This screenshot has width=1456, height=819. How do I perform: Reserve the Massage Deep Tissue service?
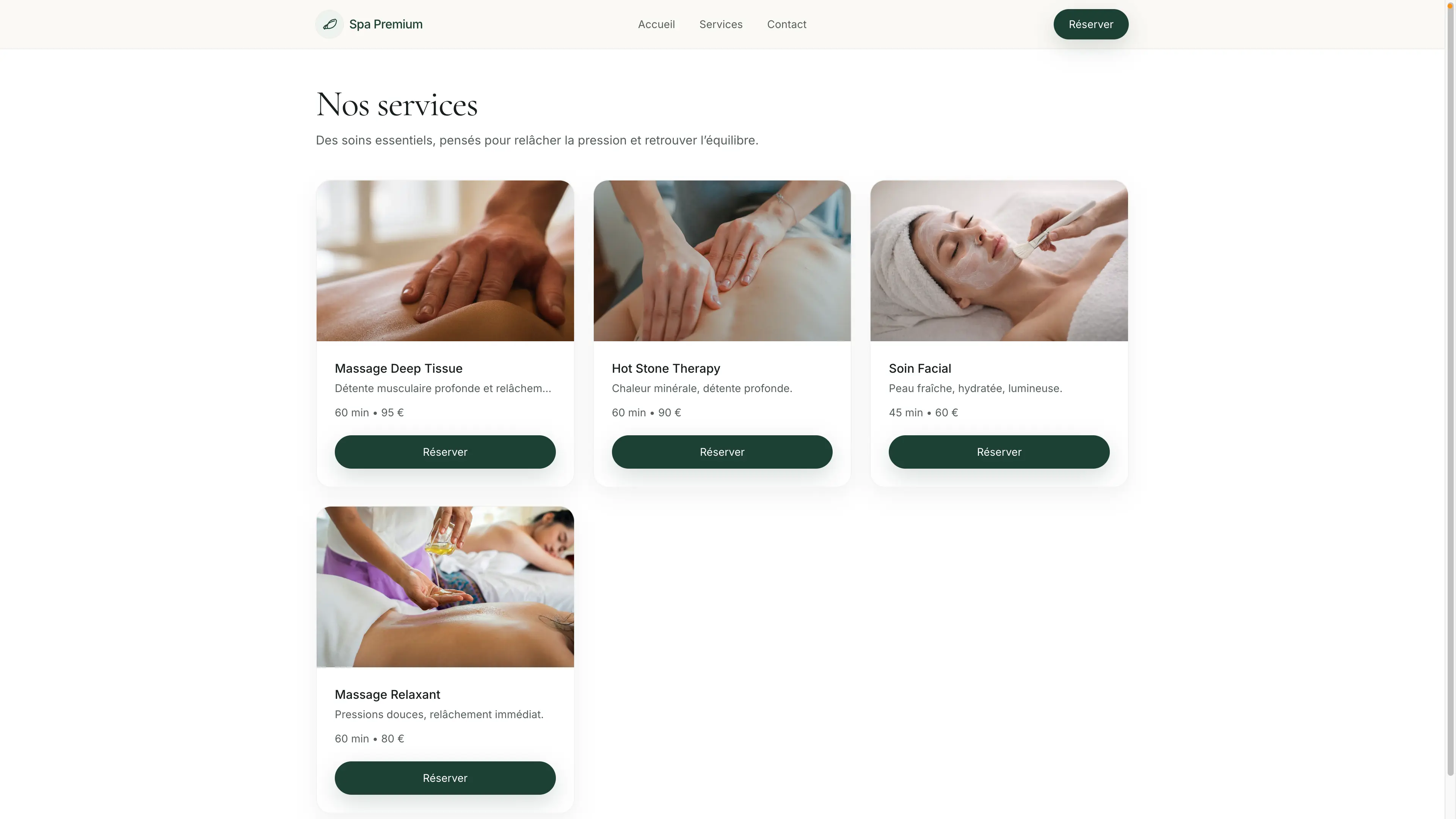445,452
